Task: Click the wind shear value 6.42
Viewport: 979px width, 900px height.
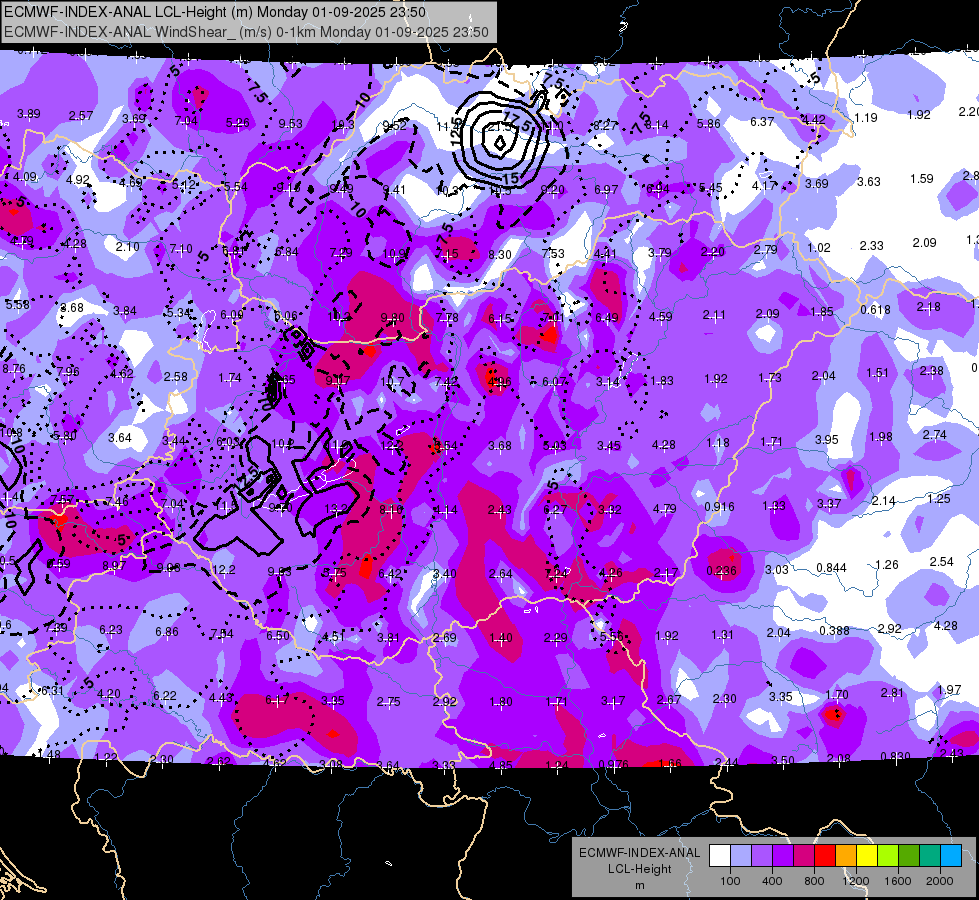Action: pos(390,573)
